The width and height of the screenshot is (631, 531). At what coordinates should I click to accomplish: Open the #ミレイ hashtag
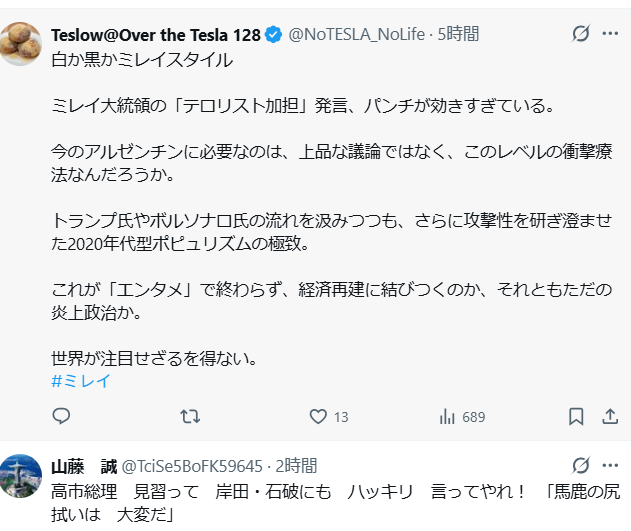pyautogui.click(x=80, y=381)
